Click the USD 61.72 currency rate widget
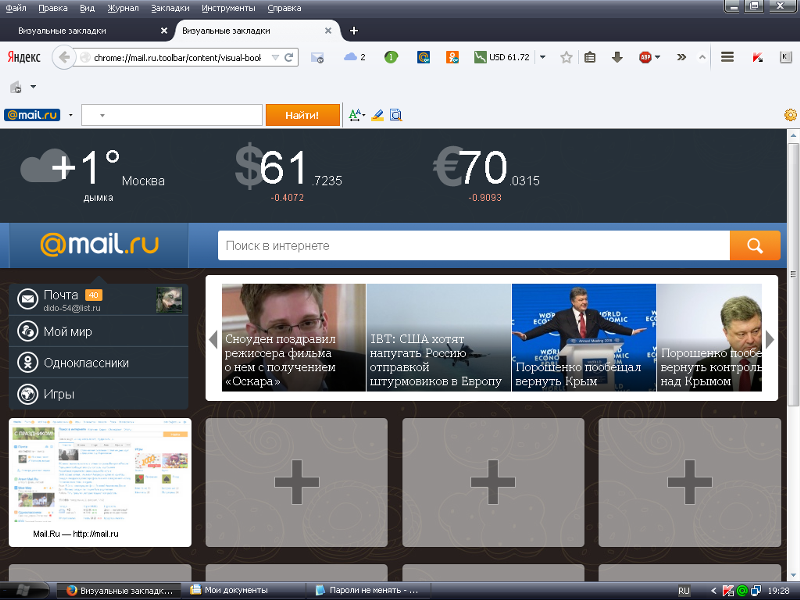This screenshot has height=600, width=800. [x=502, y=57]
